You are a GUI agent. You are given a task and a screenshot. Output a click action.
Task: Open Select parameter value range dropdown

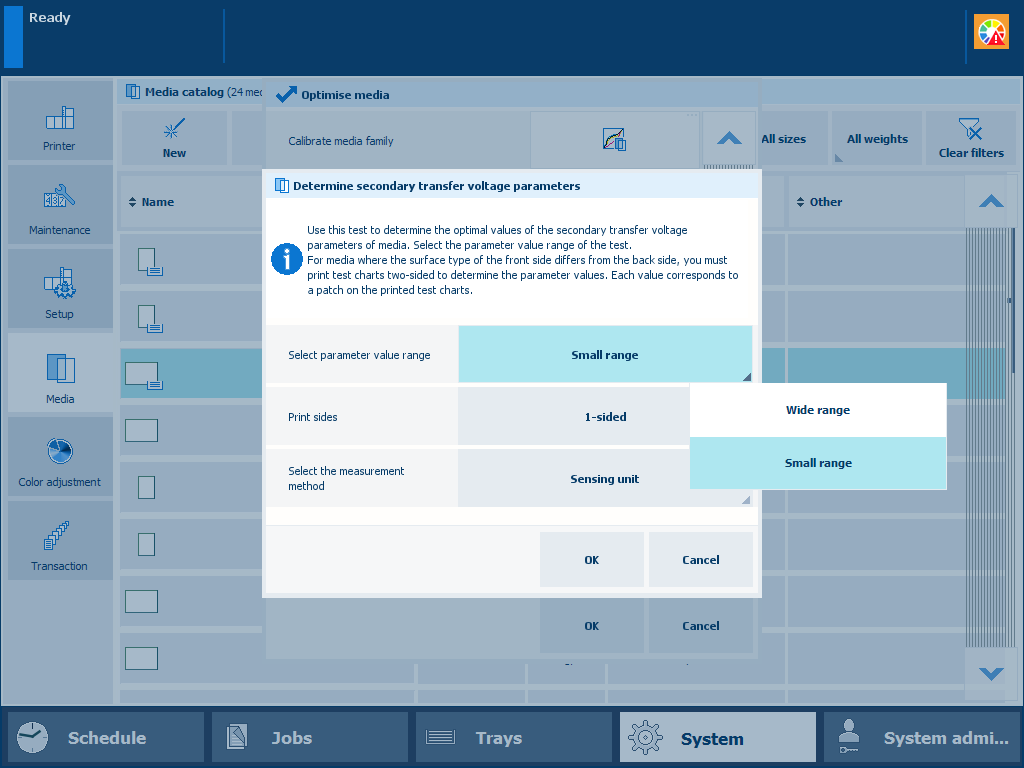604,355
